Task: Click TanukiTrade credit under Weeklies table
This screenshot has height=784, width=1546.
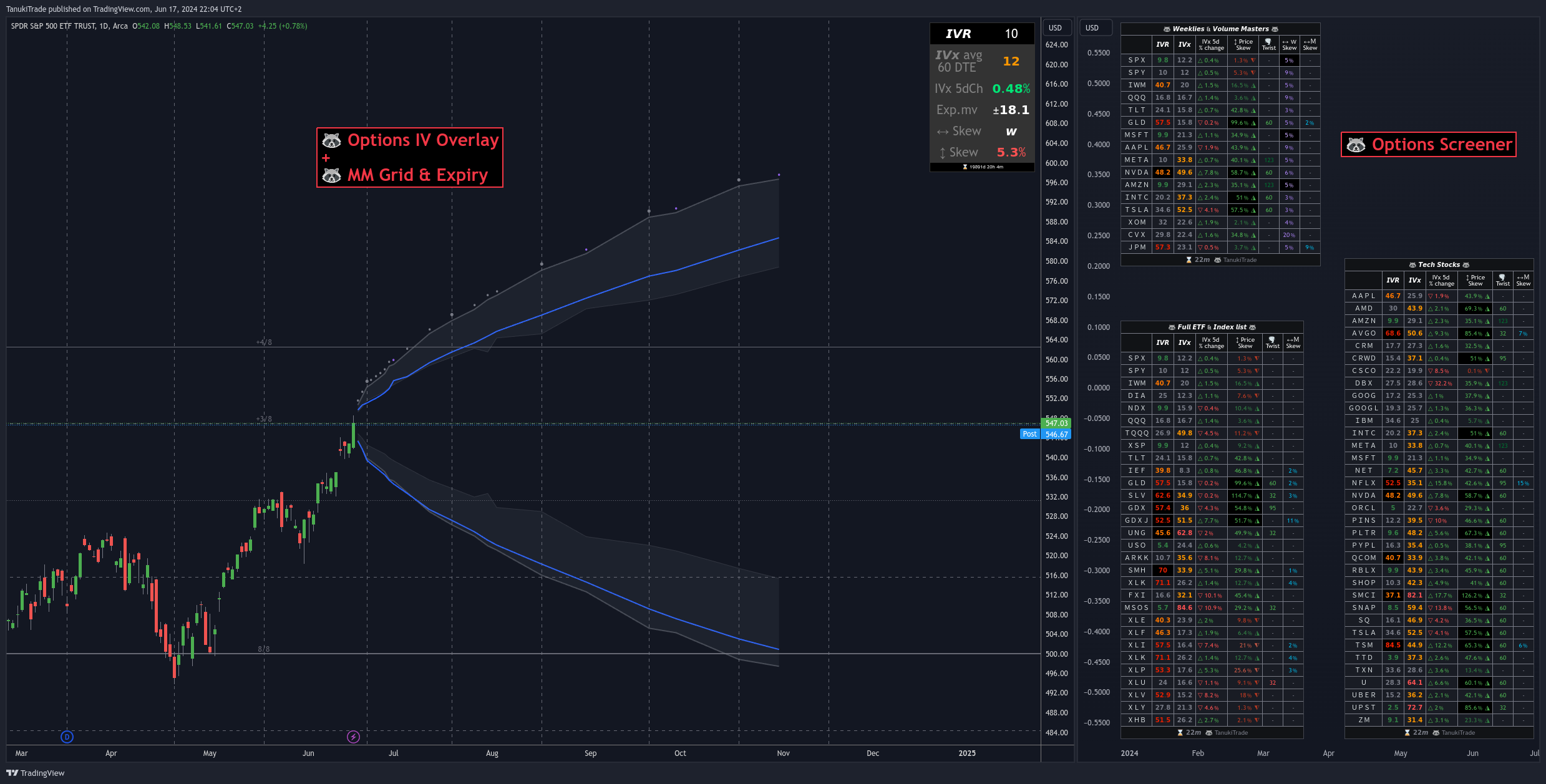Action: coord(1240,260)
